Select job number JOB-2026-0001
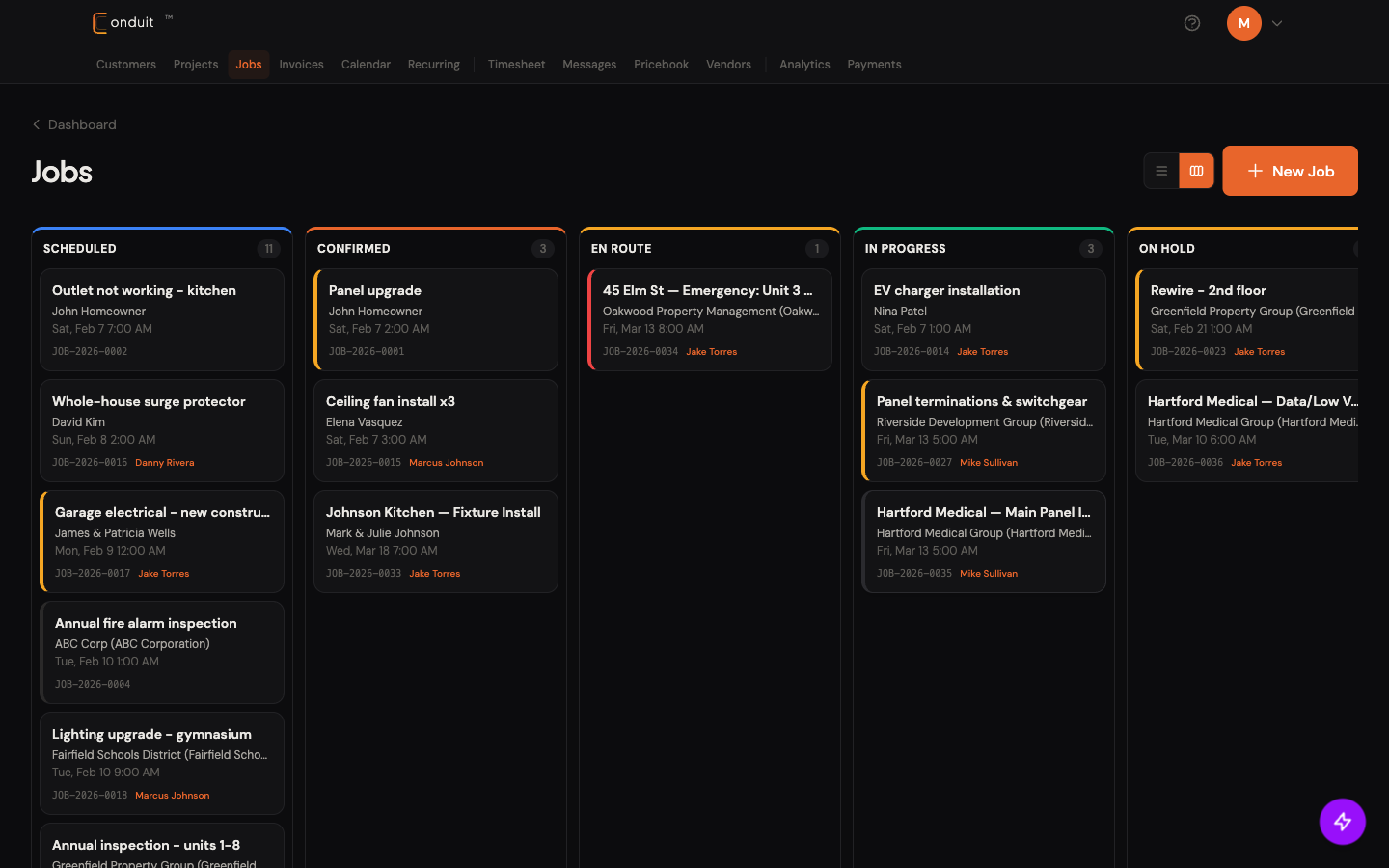 [367, 352]
